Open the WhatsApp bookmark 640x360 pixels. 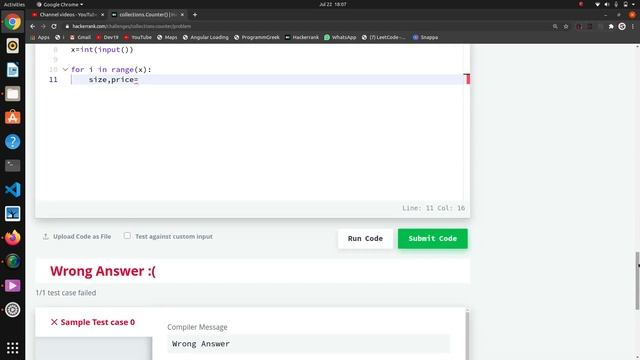340,37
